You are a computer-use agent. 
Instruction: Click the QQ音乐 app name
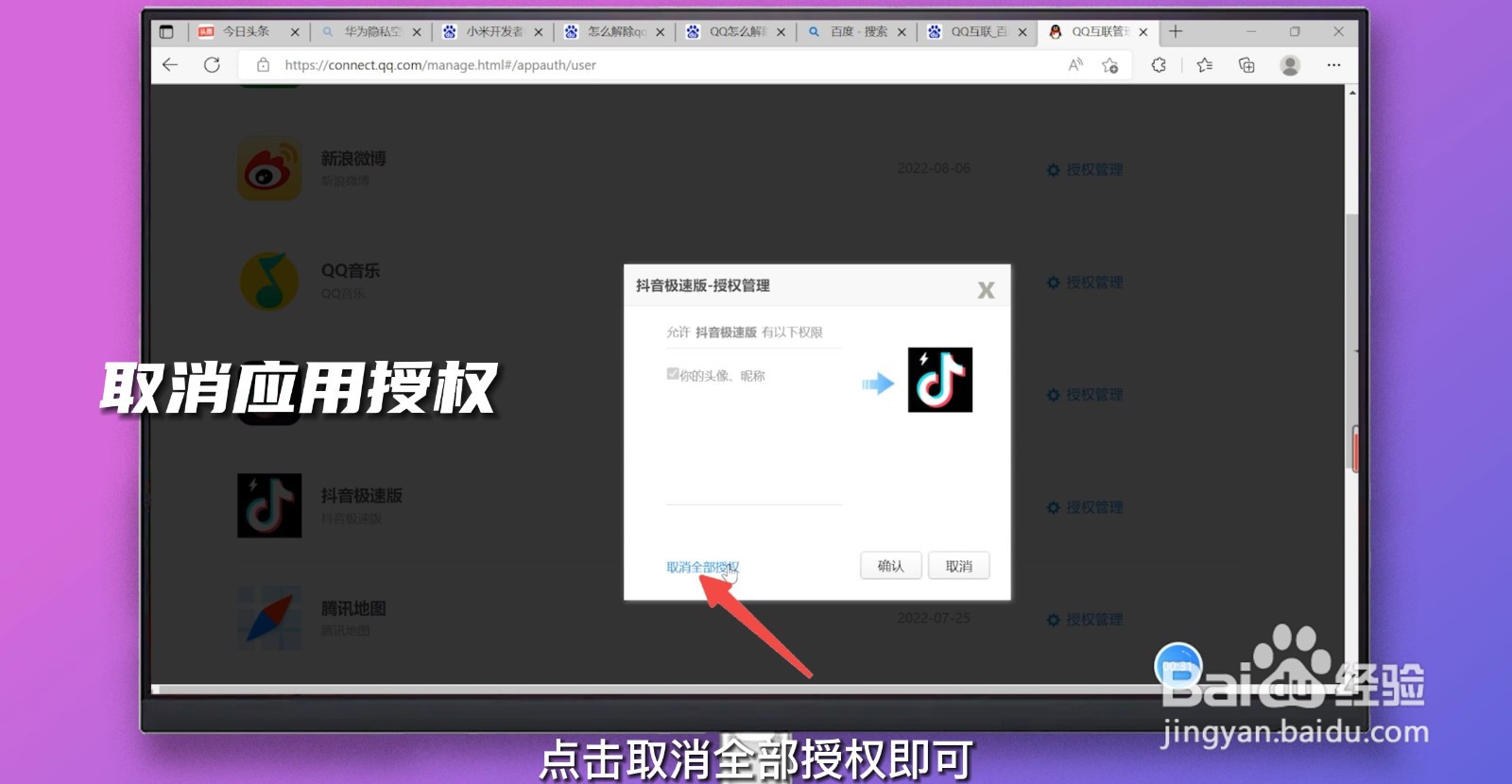351,270
